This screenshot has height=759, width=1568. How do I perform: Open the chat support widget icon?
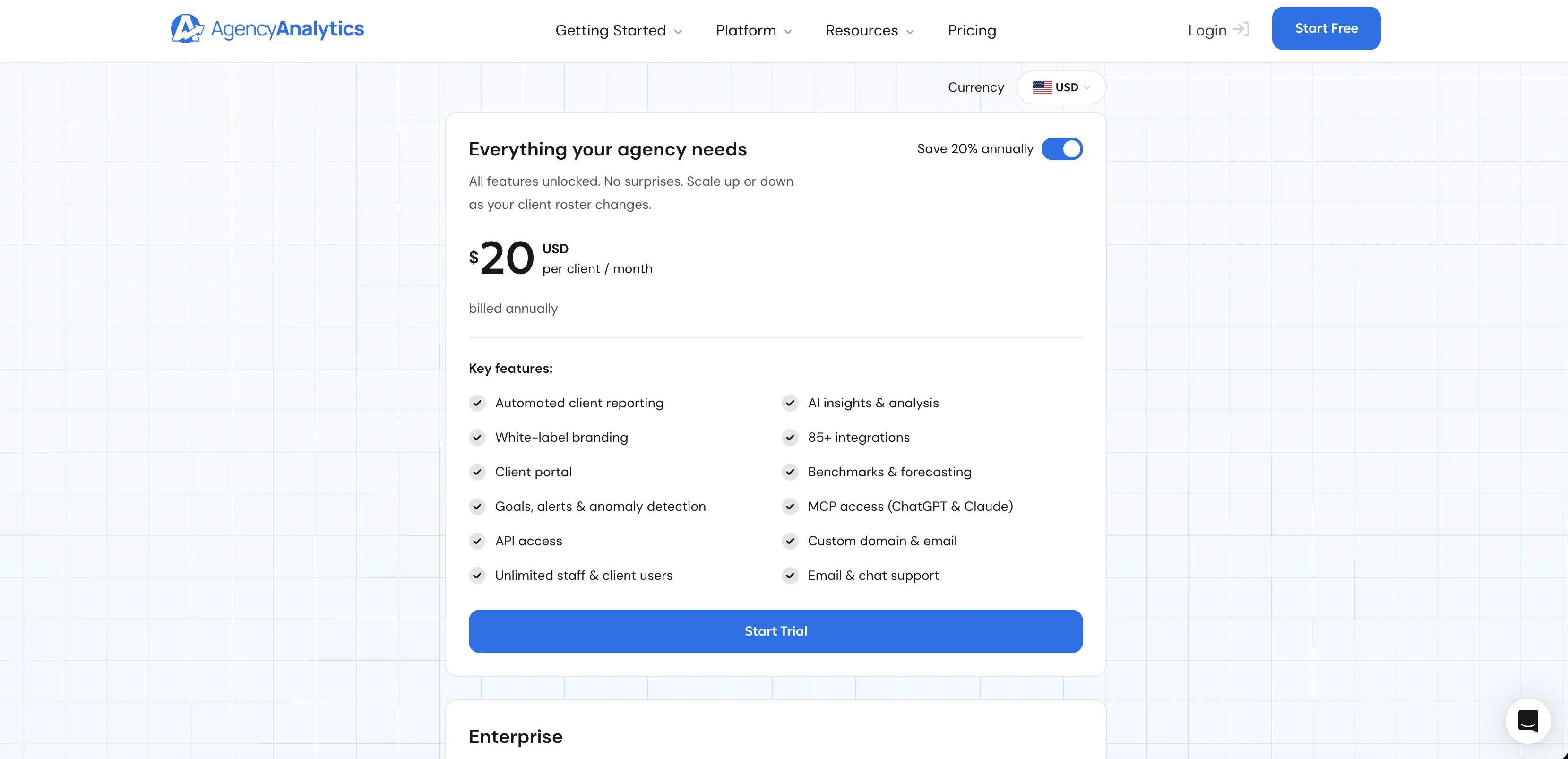(x=1528, y=721)
